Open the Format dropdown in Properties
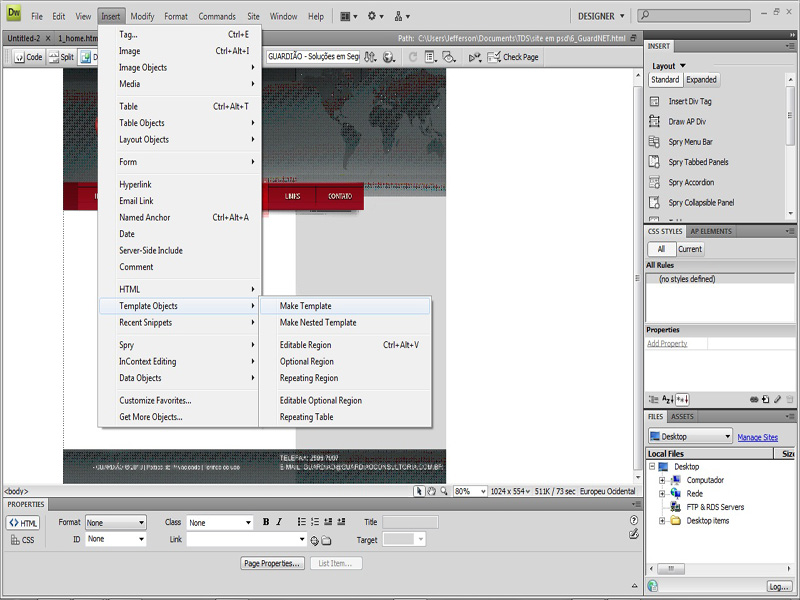The image size is (800, 600). pyautogui.click(x=116, y=522)
